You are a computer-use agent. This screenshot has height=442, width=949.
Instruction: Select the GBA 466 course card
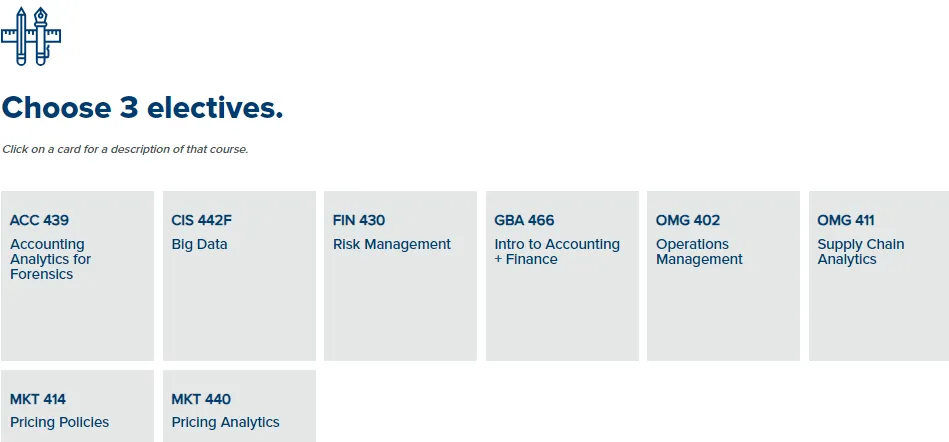pos(562,276)
